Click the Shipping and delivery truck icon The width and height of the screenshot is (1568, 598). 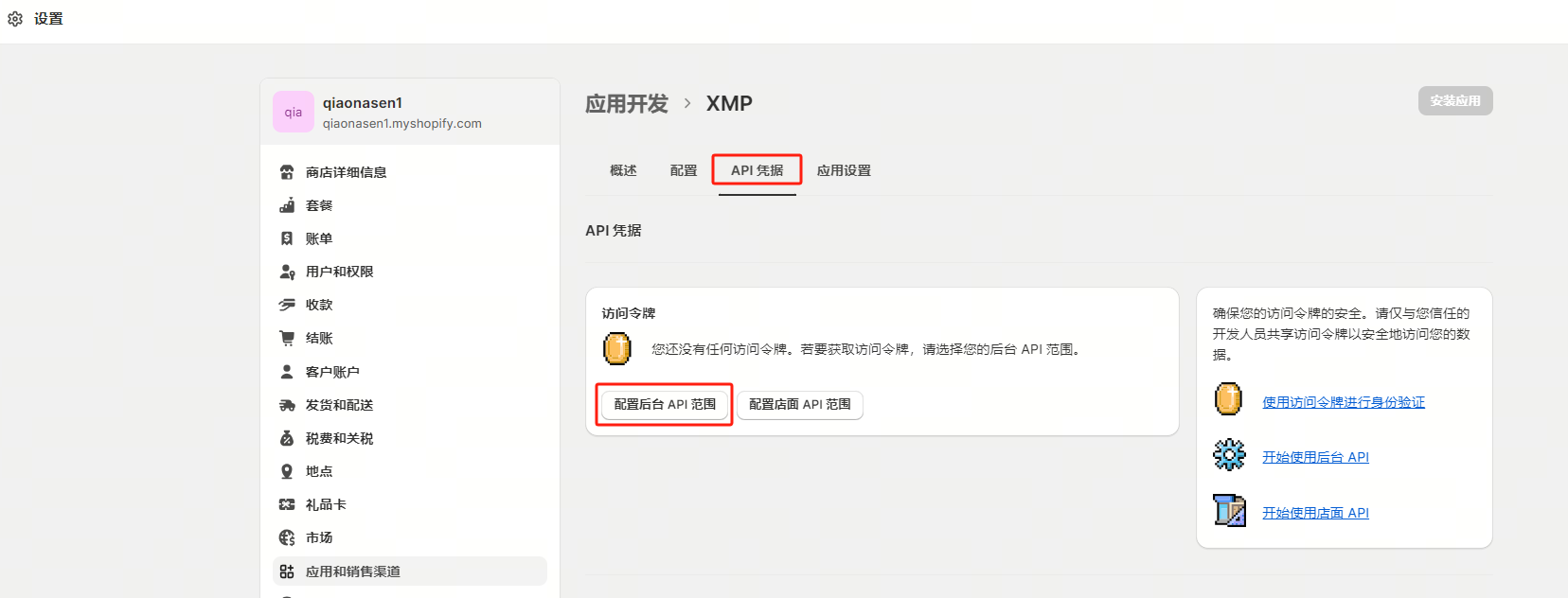[287, 405]
